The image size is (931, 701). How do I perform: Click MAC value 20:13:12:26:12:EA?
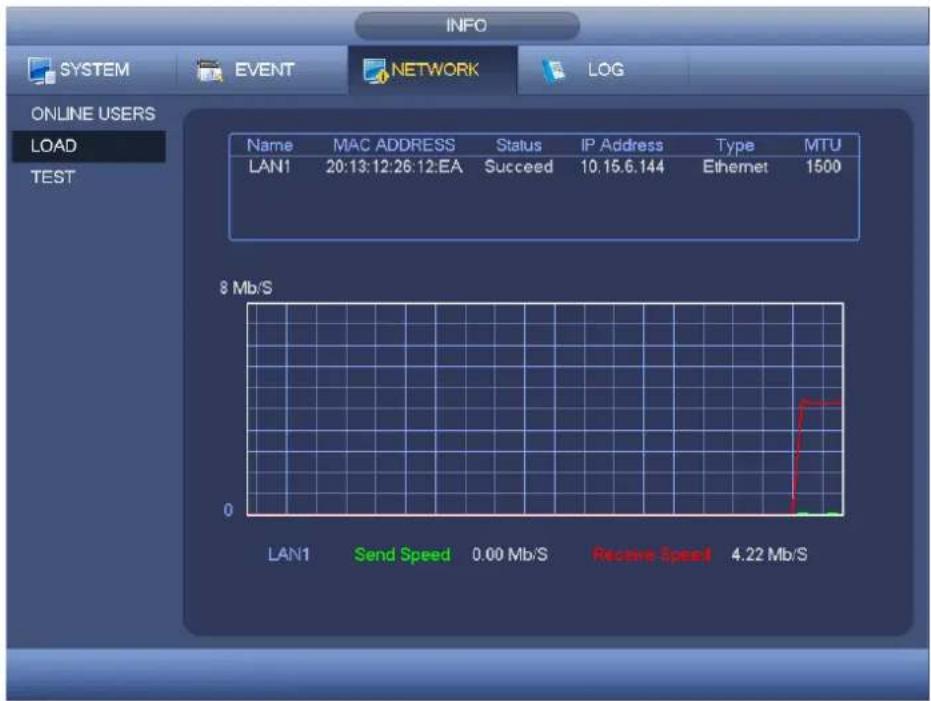(394, 167)
